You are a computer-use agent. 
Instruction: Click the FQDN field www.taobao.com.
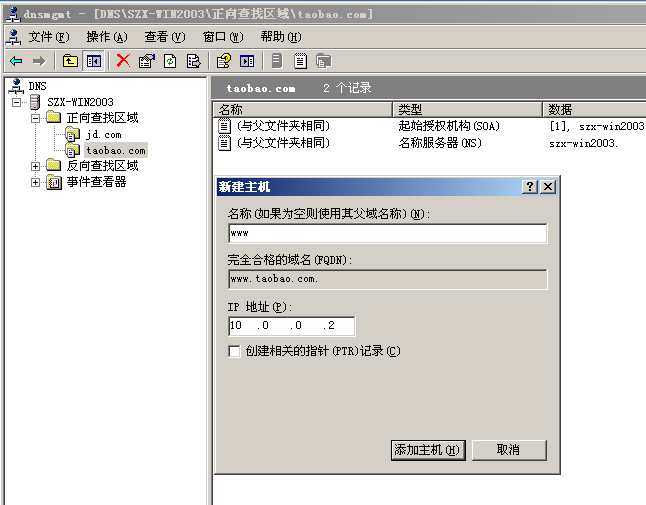click(x=387, y=279)
